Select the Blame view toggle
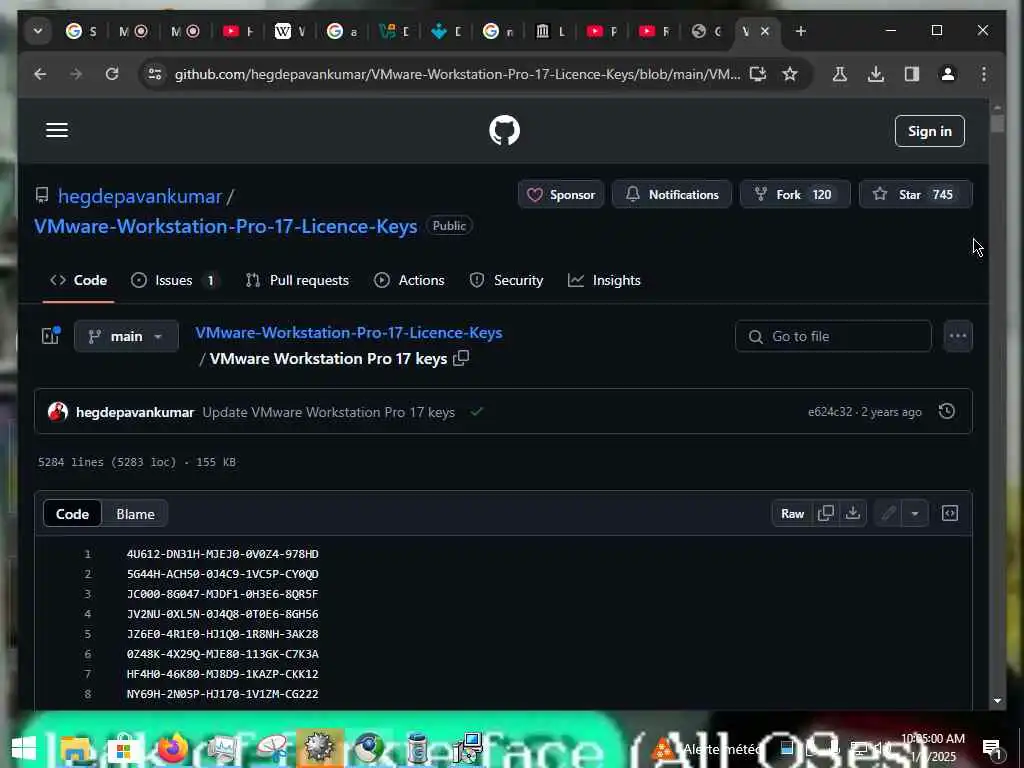 coord(135,514)
